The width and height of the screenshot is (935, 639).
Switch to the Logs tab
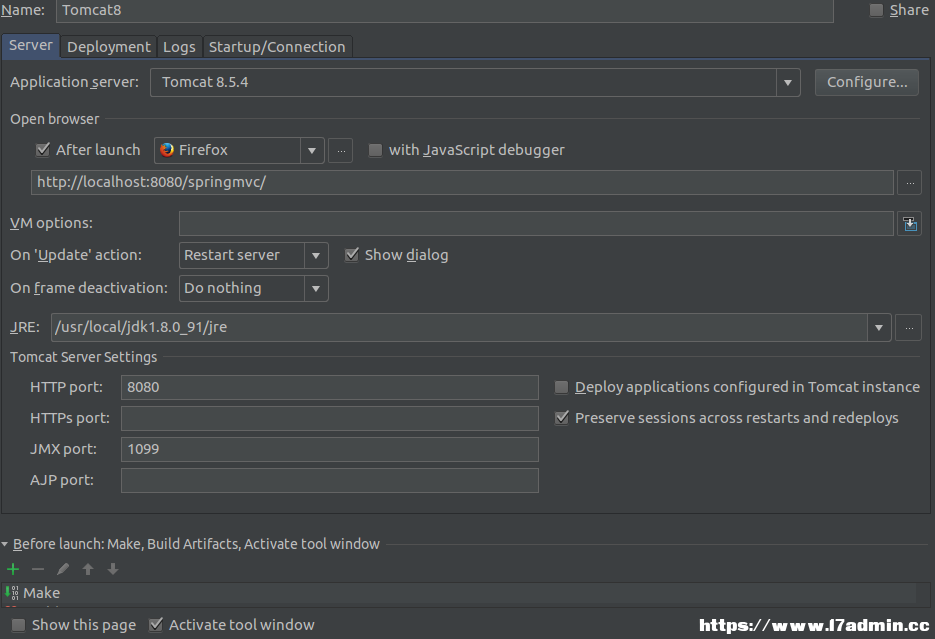179,47
